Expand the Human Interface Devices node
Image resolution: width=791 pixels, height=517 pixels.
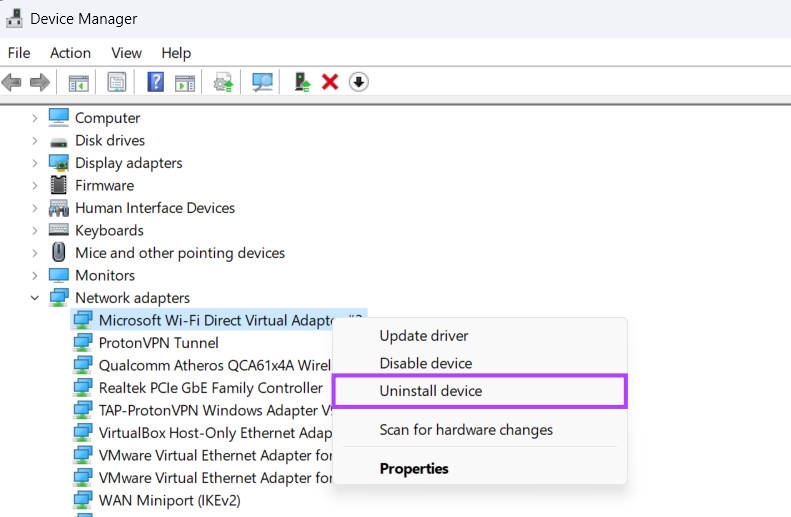34,208
